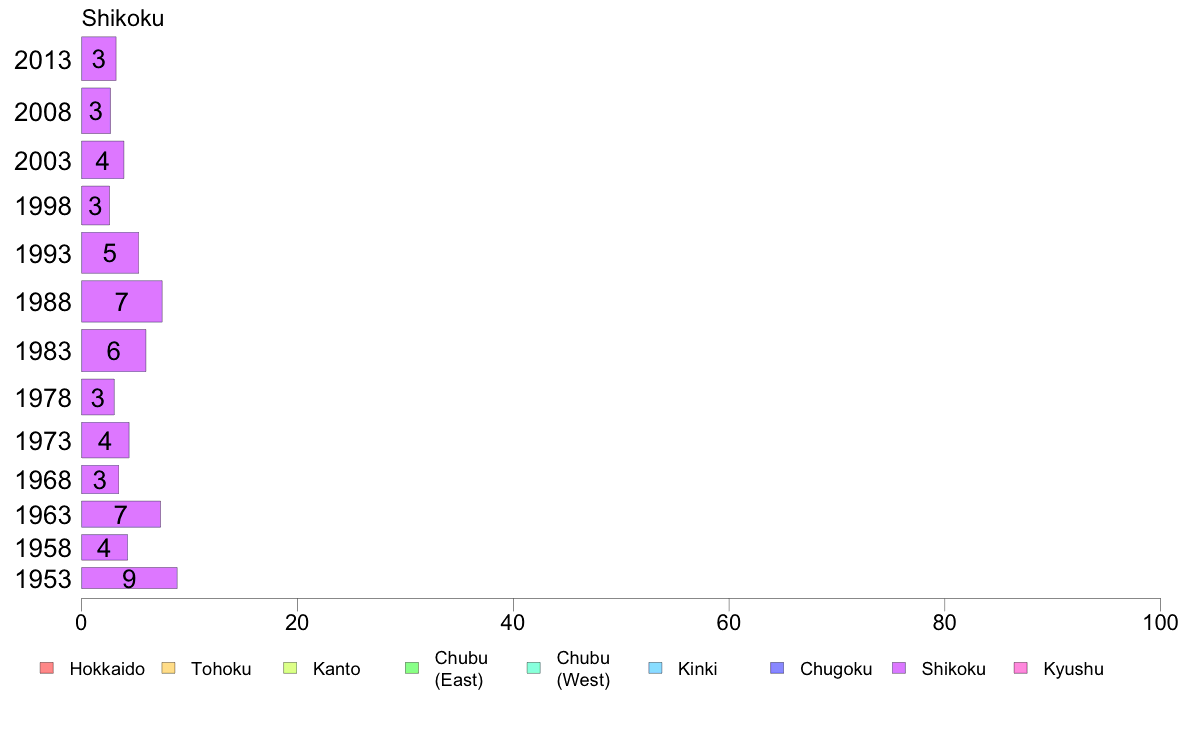Click the Hokkaido legend color swatch
1188x736 pixels.
pos(47,668)
